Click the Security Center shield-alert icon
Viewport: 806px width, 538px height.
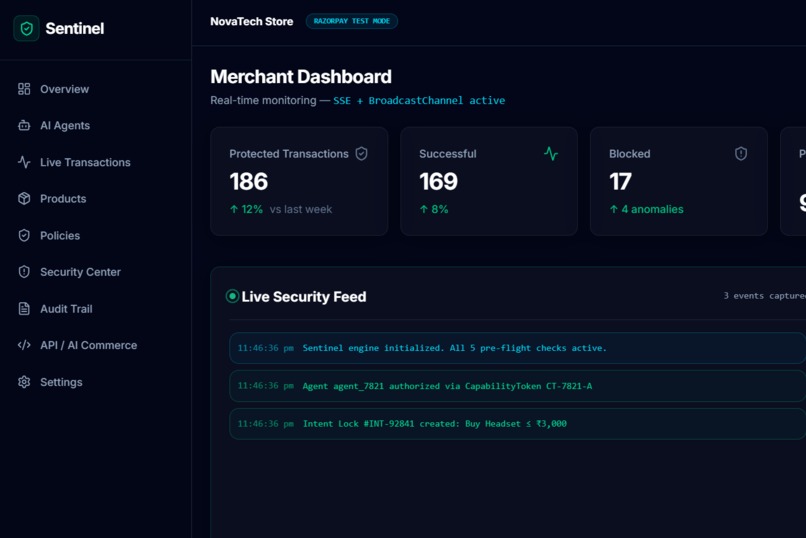pos(24,272)
